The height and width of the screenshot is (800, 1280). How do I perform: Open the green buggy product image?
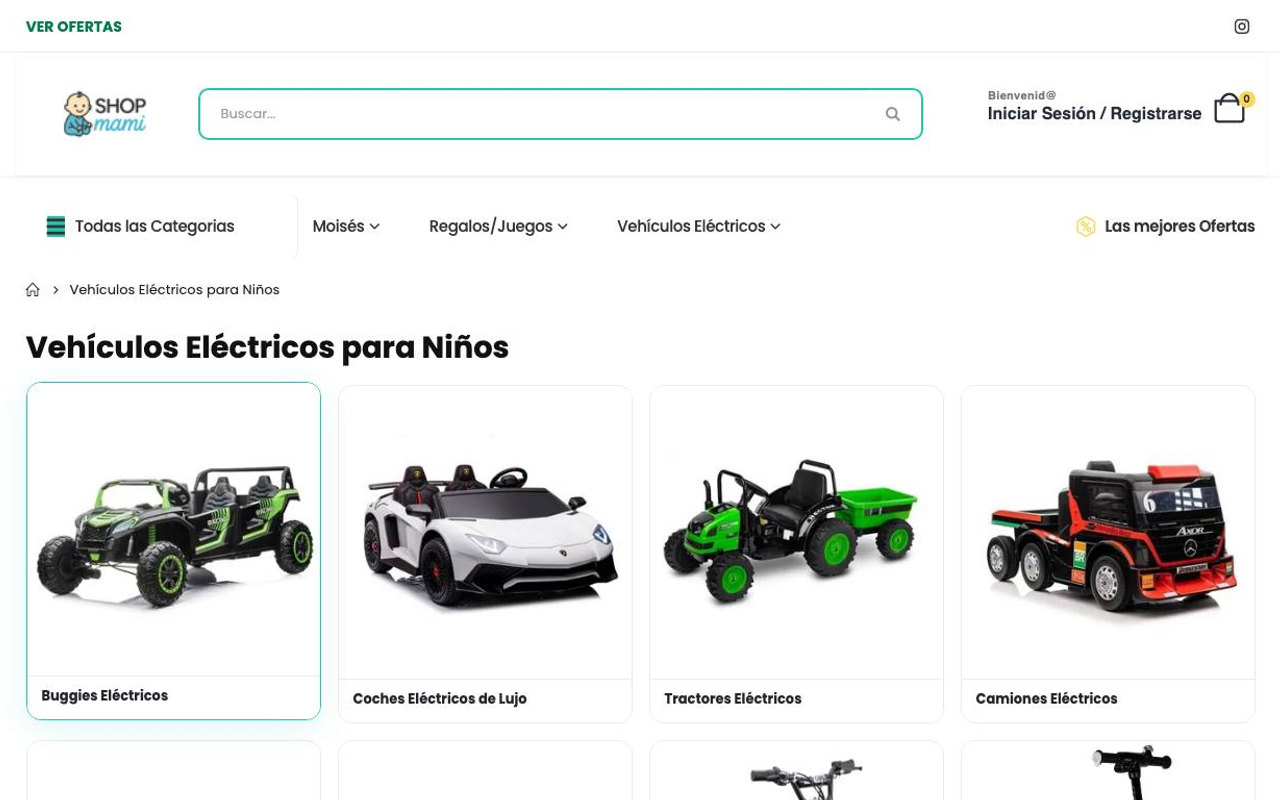coord(174,530)
